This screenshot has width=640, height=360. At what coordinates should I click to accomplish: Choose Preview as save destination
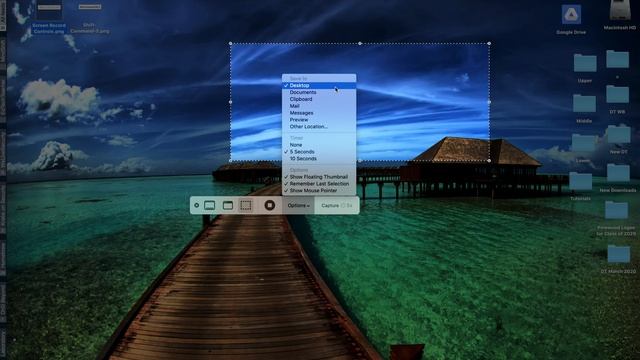tap(319, 120)
